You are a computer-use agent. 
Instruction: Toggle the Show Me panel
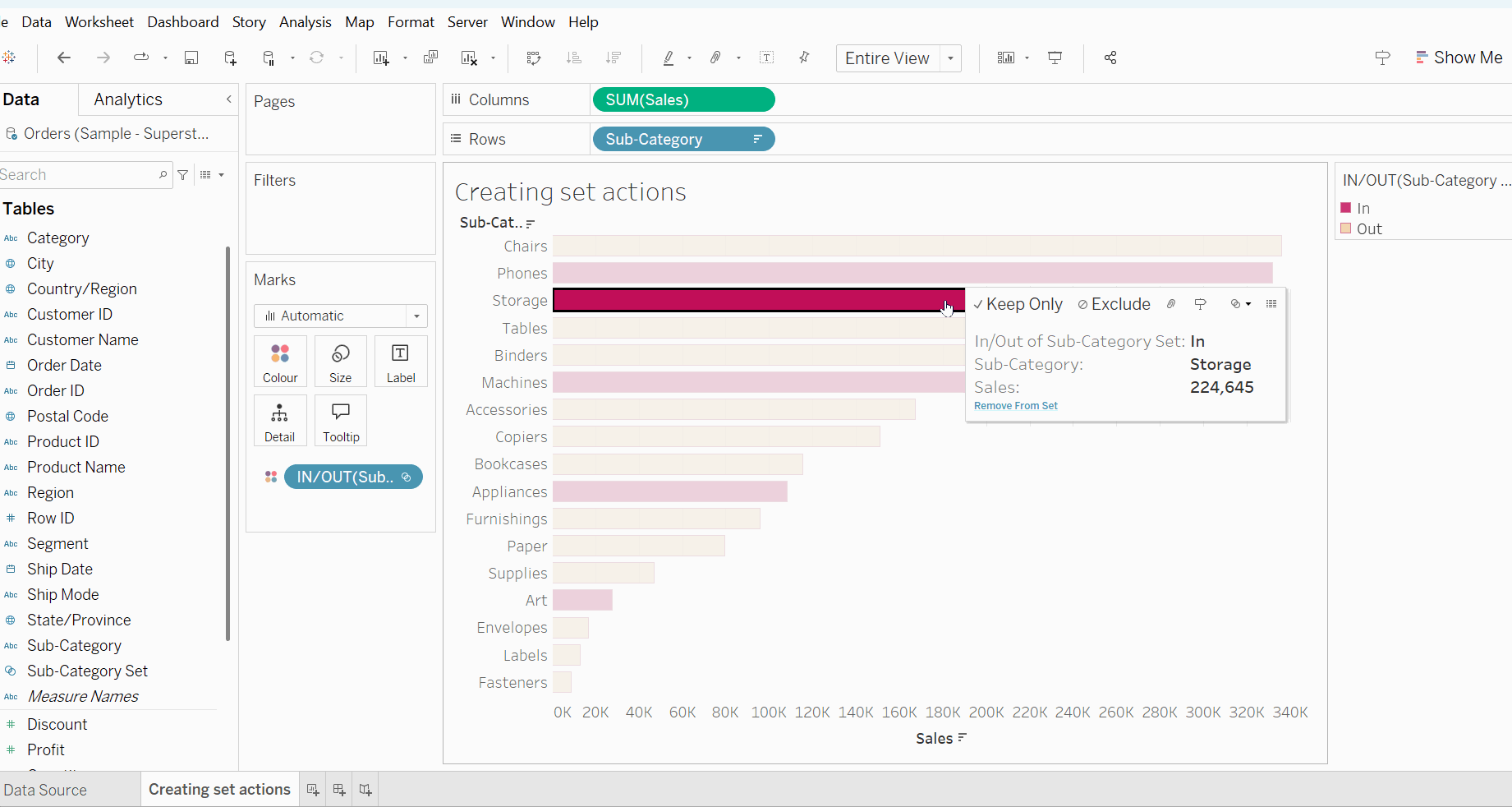click(x=1459, y=58)
